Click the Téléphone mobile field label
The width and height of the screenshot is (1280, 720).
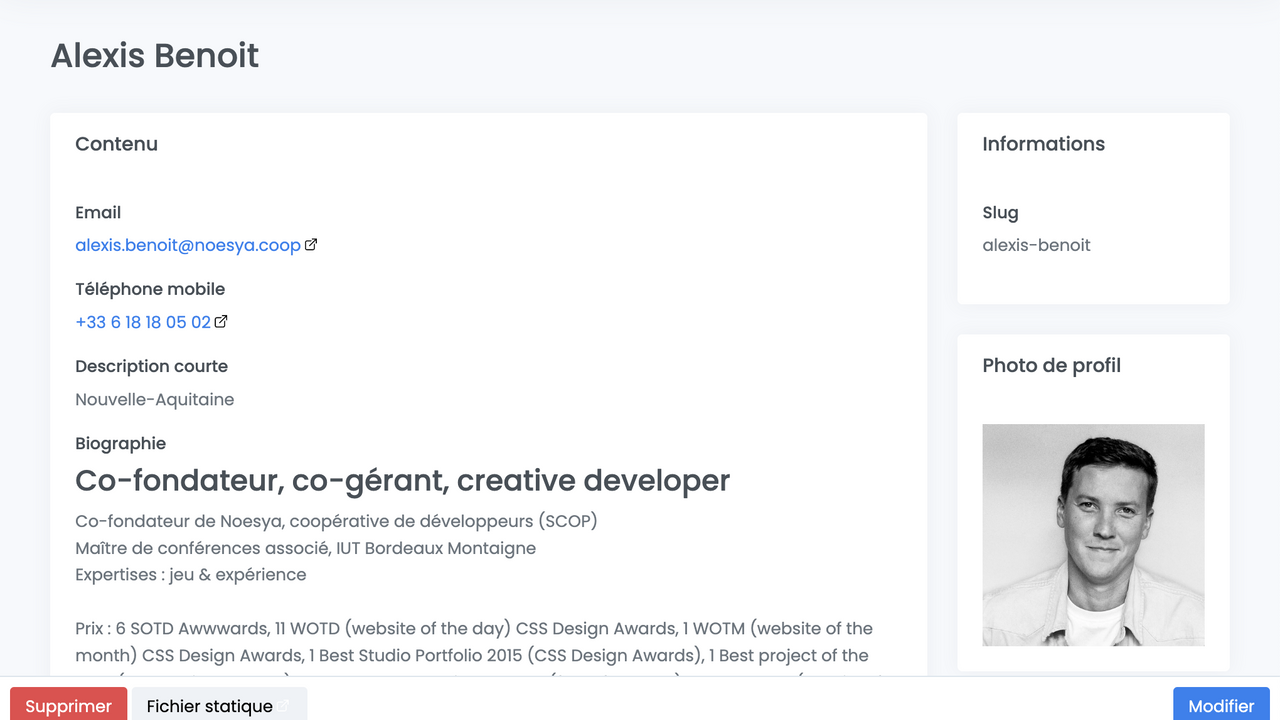150,289
